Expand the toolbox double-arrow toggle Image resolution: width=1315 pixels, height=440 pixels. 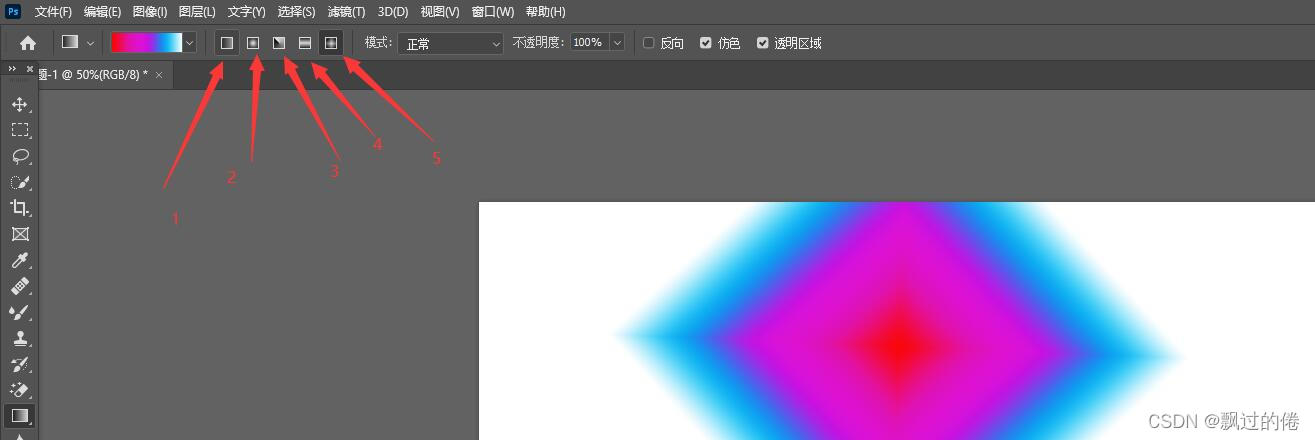[x=12, y=69]
